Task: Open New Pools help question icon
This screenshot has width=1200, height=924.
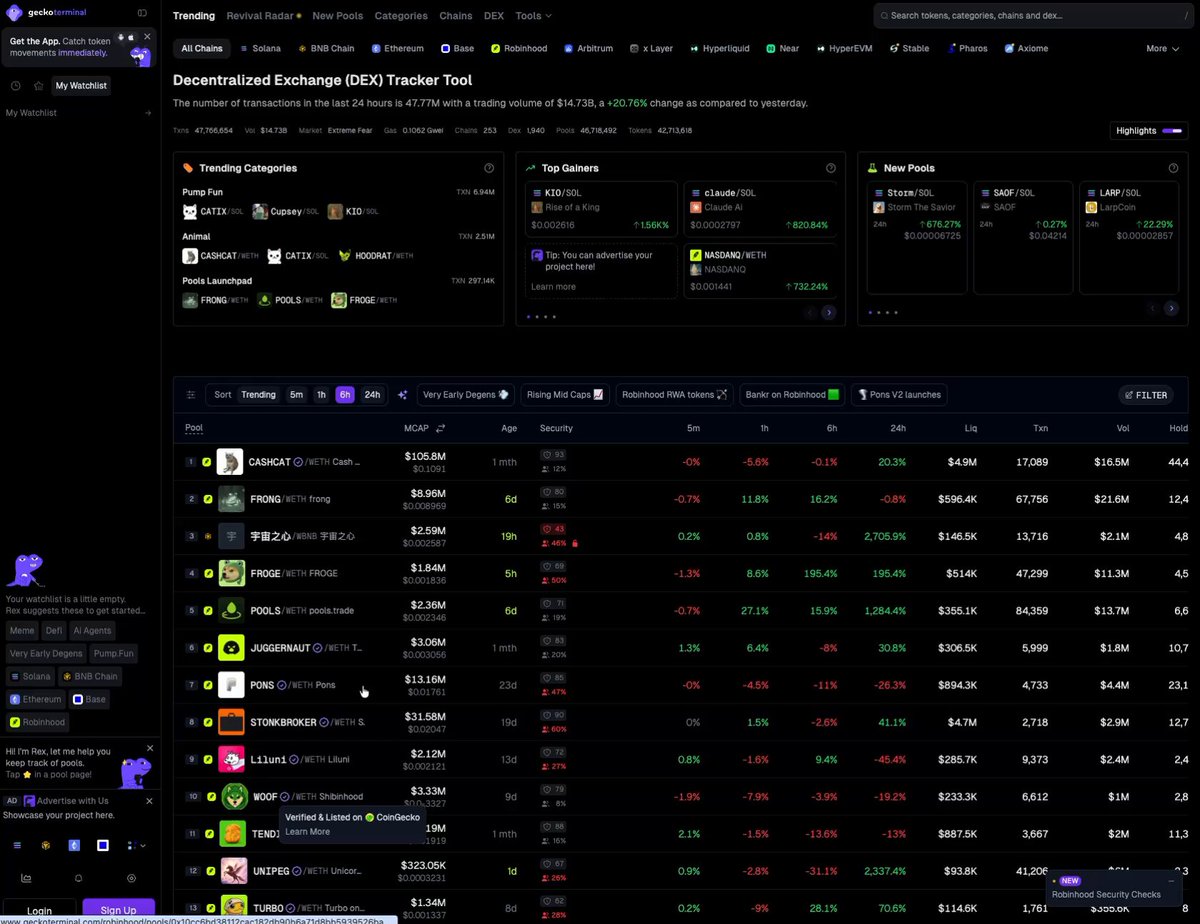Action: pyautogui.click(x=1173, y=168)
